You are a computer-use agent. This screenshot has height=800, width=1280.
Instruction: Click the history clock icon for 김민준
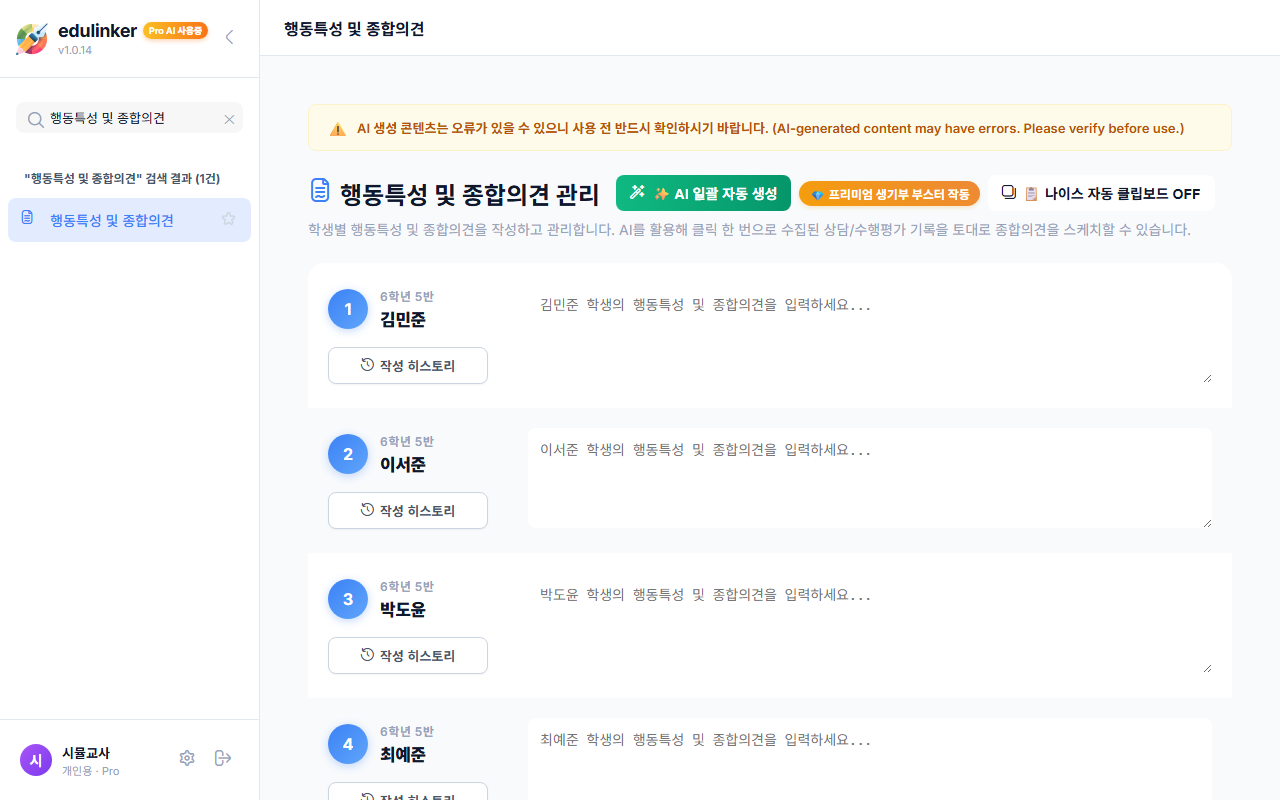pyautogui.click(x=368, y=365)
